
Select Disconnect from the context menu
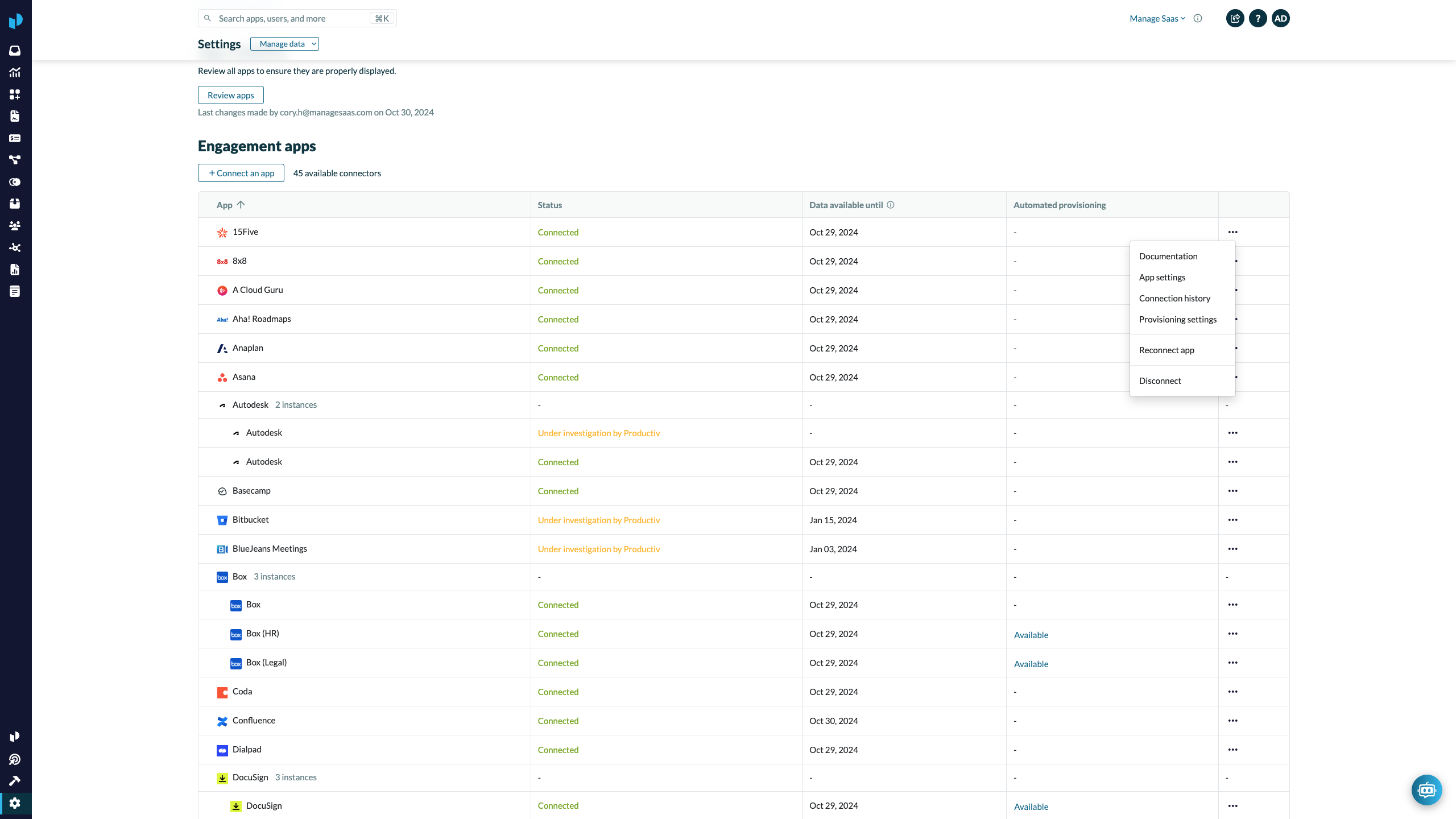click(1160, 380)
